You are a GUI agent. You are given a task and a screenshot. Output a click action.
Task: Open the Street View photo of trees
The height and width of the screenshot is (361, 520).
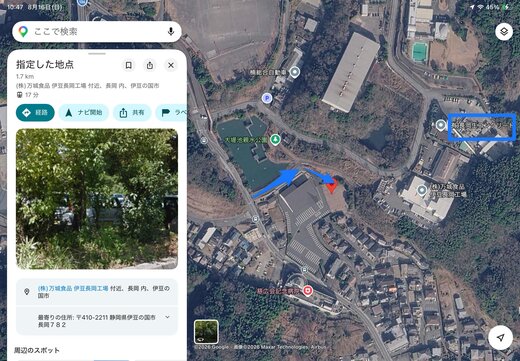97,199
